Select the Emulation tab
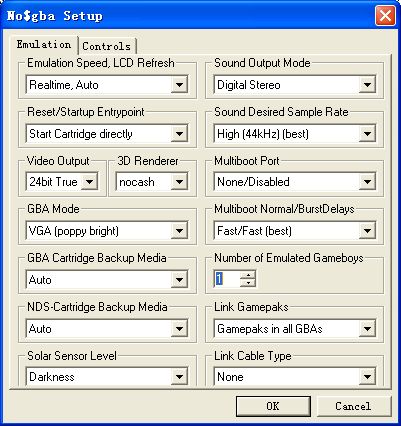401x426 pixels. click(x=44, y=45)
